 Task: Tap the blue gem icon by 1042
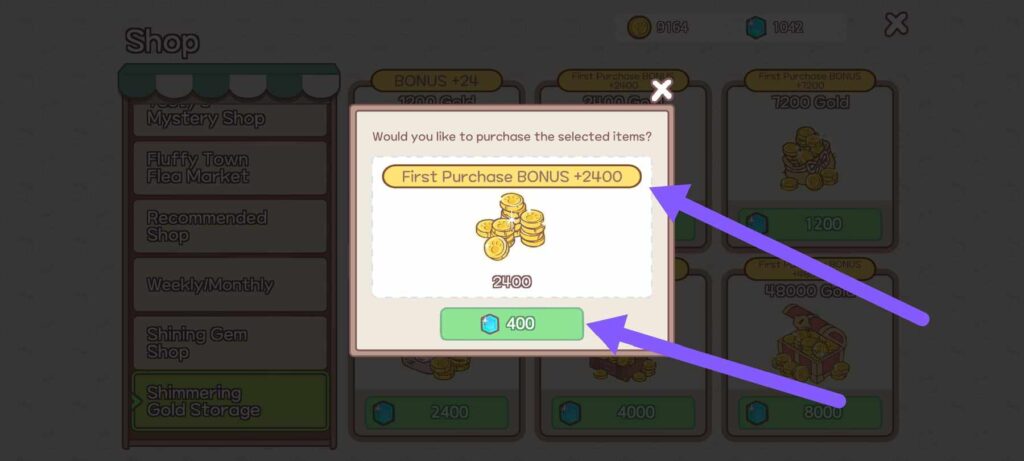756,27
